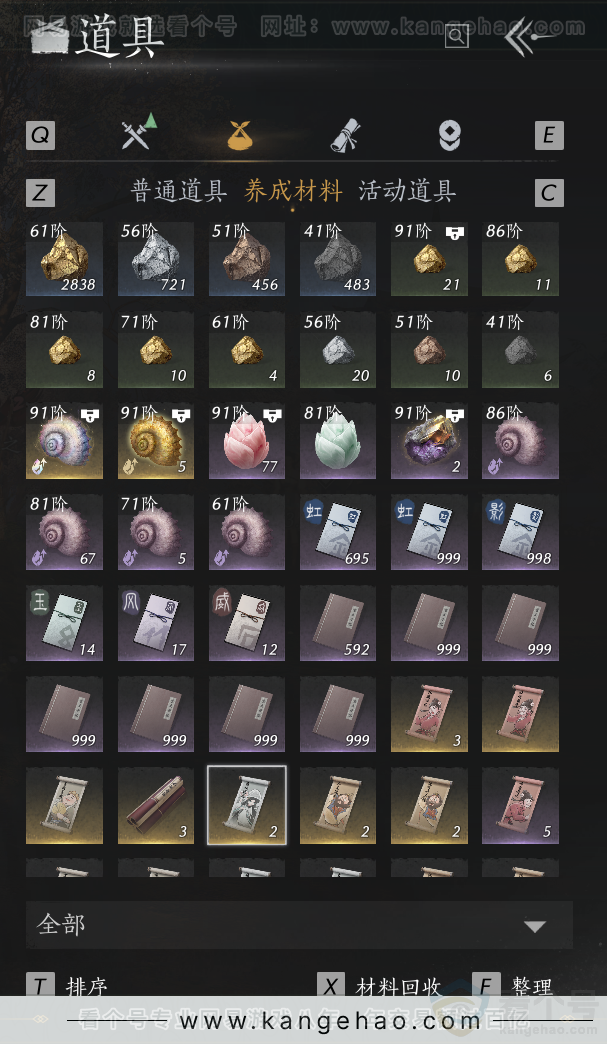Click the 材料回收 recycle button
The width and height of the screenshot is (607, 1045).
pyautogui.click(x=378, y=985)
